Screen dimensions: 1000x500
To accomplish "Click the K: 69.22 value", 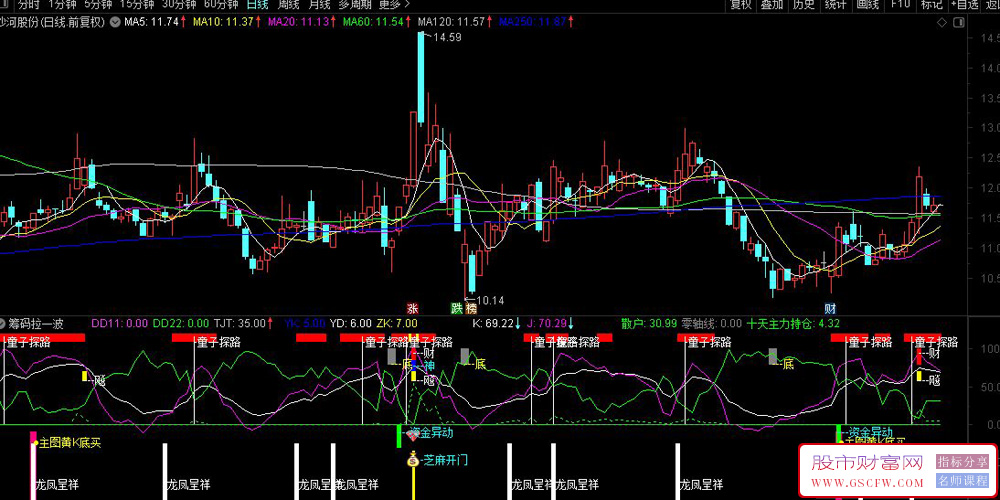I will pos(493,323).
